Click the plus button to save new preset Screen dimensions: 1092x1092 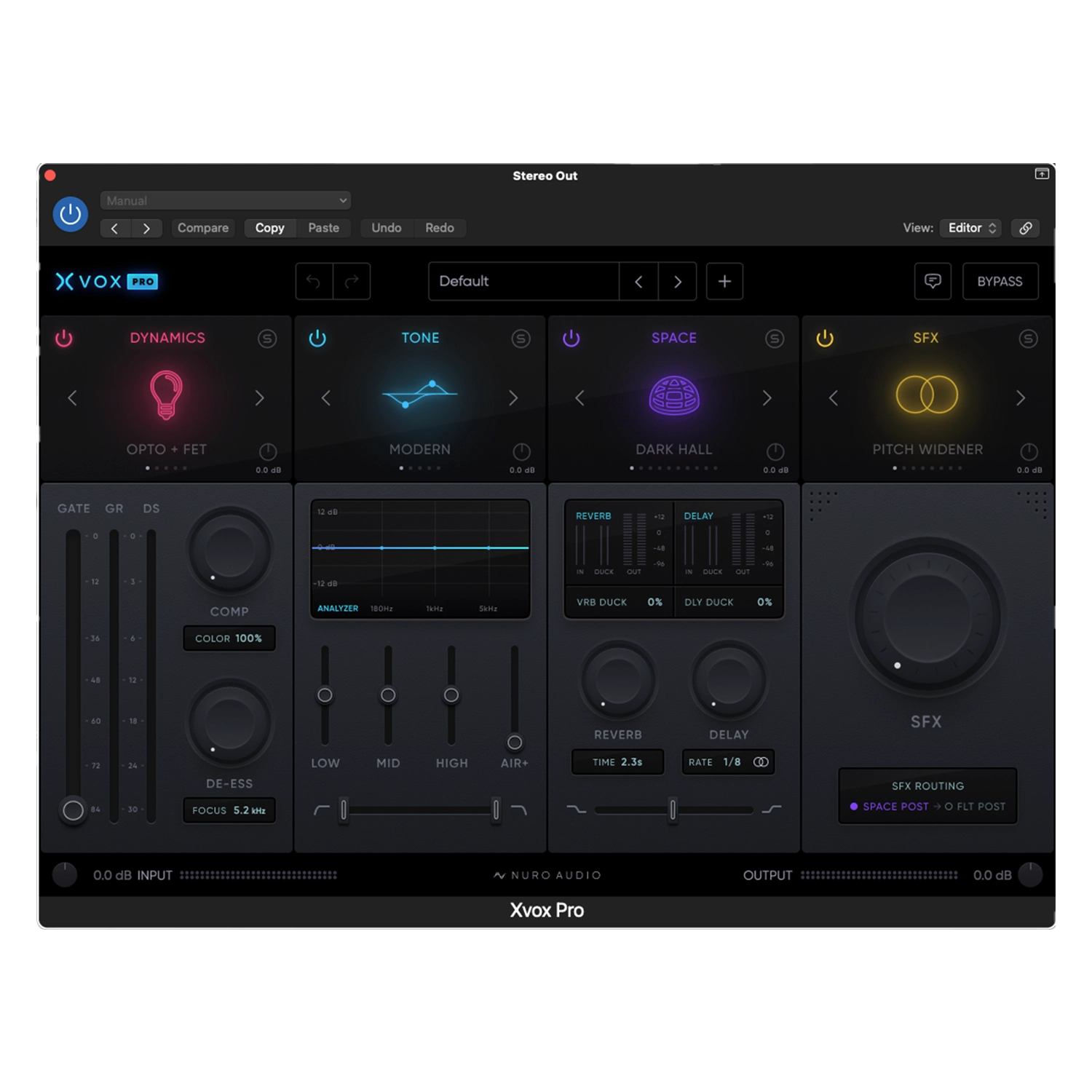tap(724, 281)
